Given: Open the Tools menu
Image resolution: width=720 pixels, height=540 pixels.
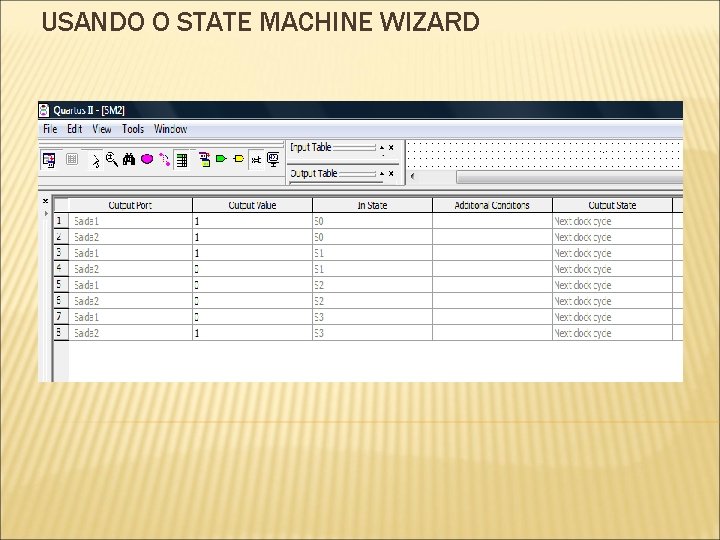Looking at the screenshot, I should coord(133,129).
